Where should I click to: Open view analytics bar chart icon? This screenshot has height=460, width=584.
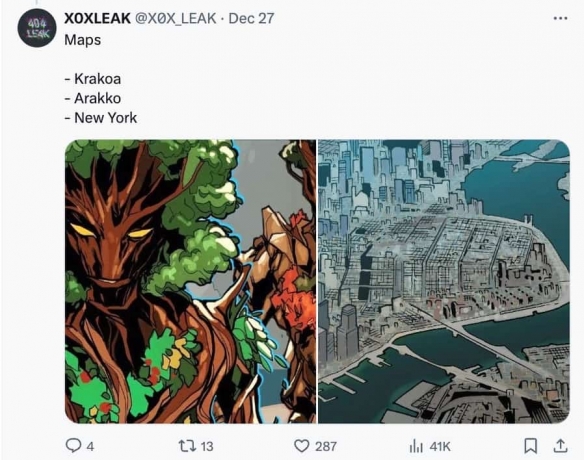click(416, 446)
